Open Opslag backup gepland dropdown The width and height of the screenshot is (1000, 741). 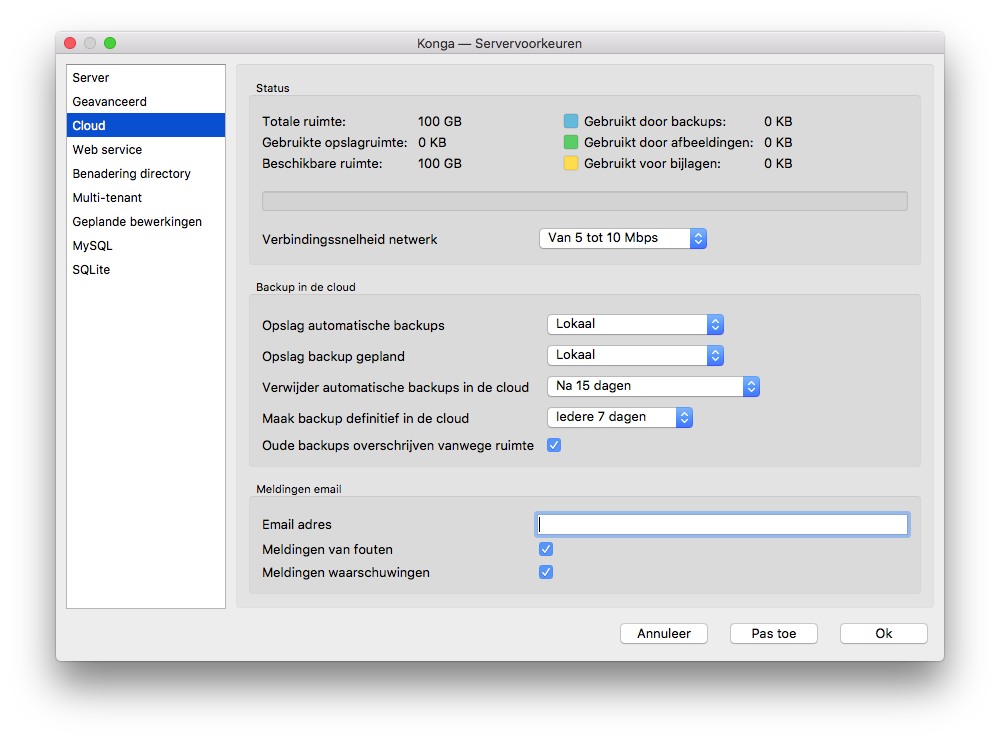click(x=635, y=355)
